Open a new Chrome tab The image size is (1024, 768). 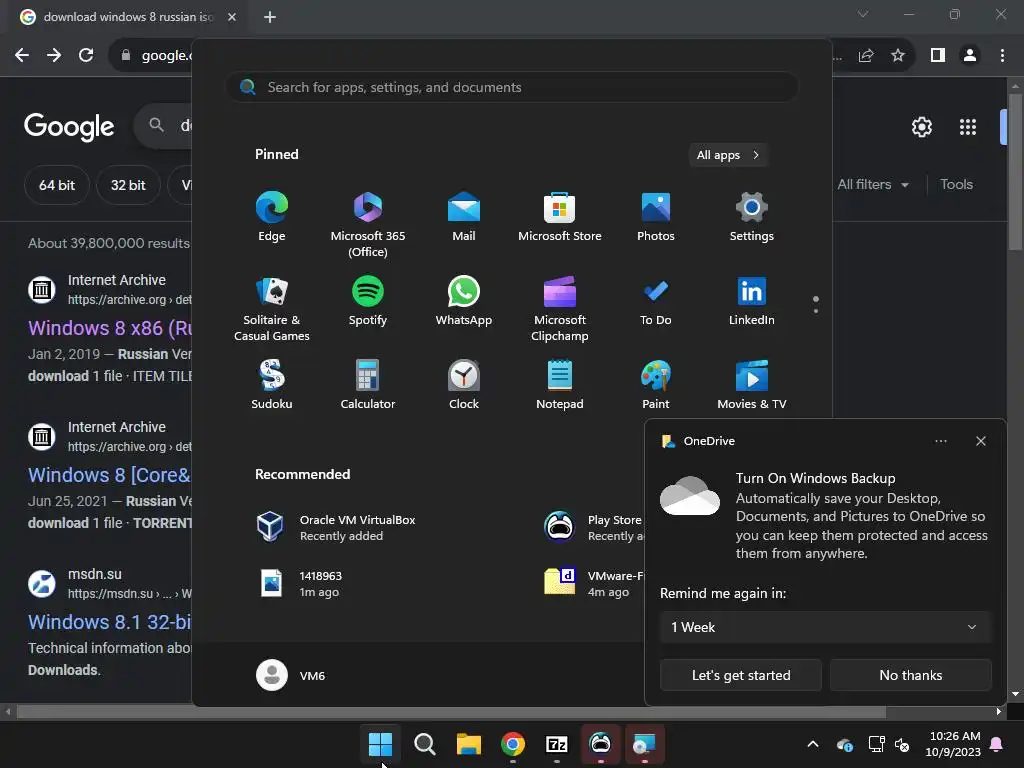(x=270, y=17)
